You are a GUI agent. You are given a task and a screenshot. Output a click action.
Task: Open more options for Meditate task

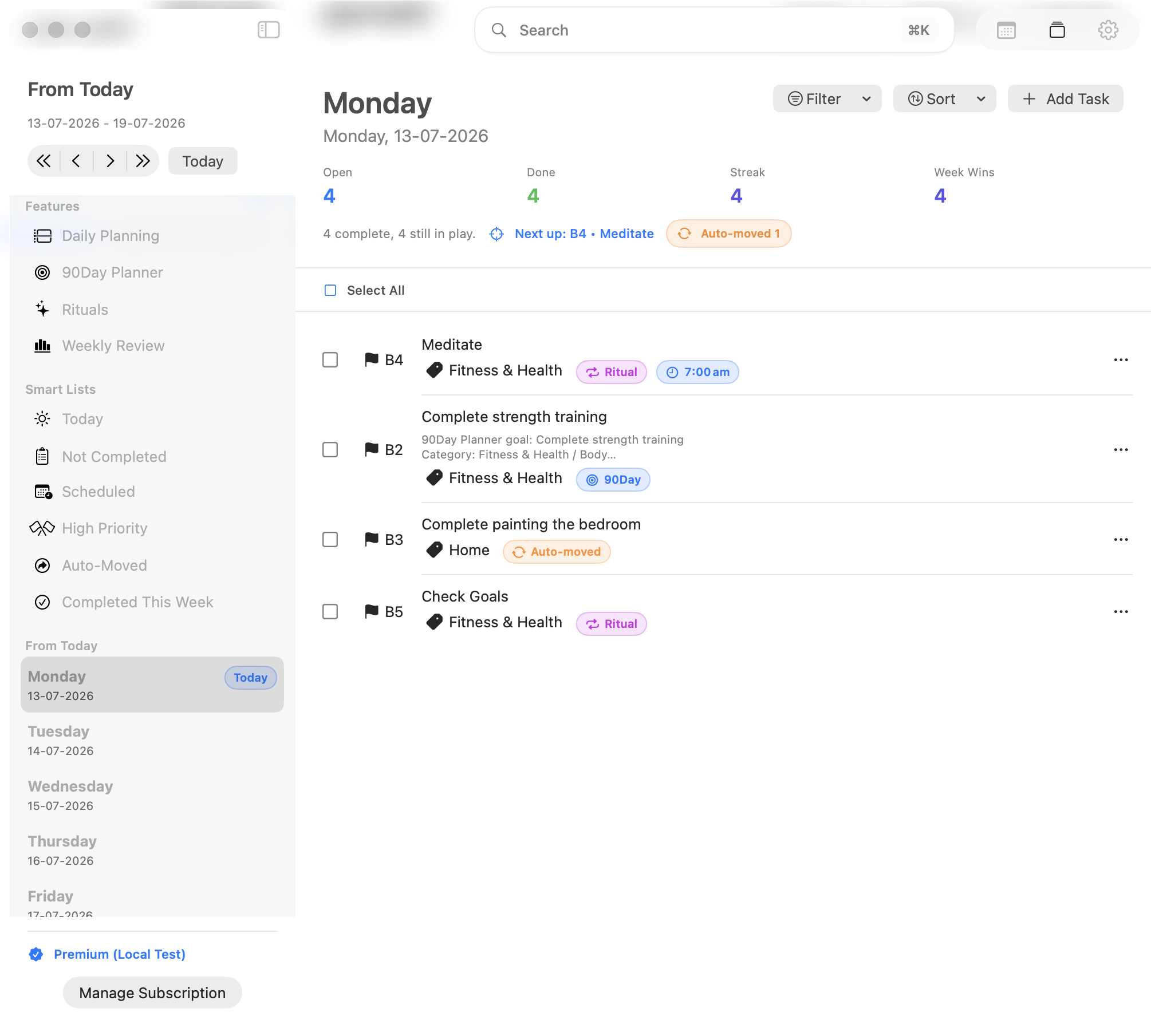click(1121, 360)
